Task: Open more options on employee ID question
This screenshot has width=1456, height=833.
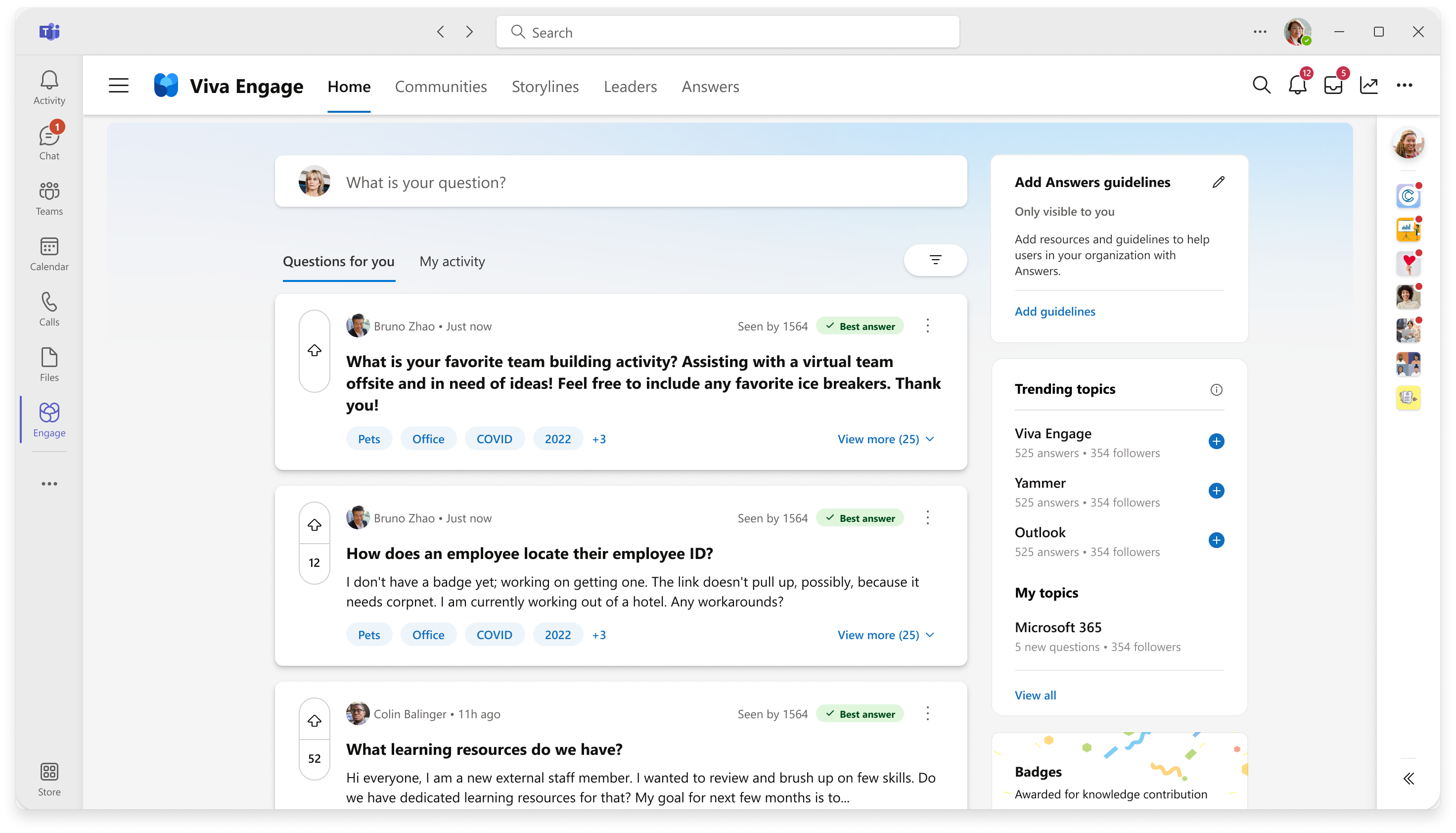Action: (x=928, y=518)
